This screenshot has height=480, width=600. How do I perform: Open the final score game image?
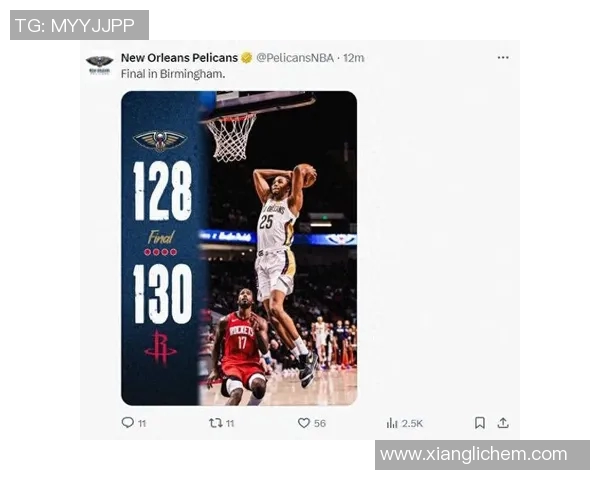[x=239, y=248]
